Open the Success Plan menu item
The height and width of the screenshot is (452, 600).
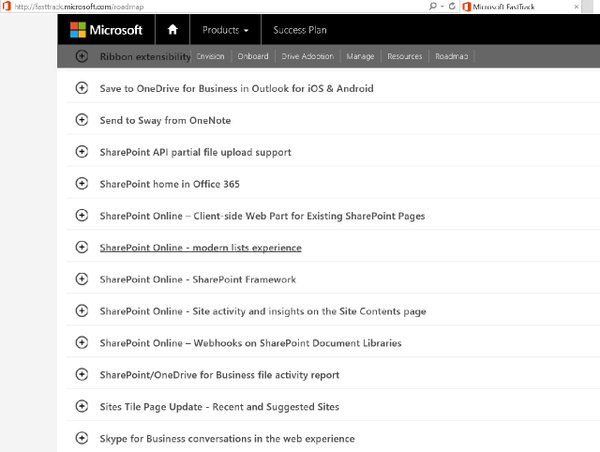300,30
